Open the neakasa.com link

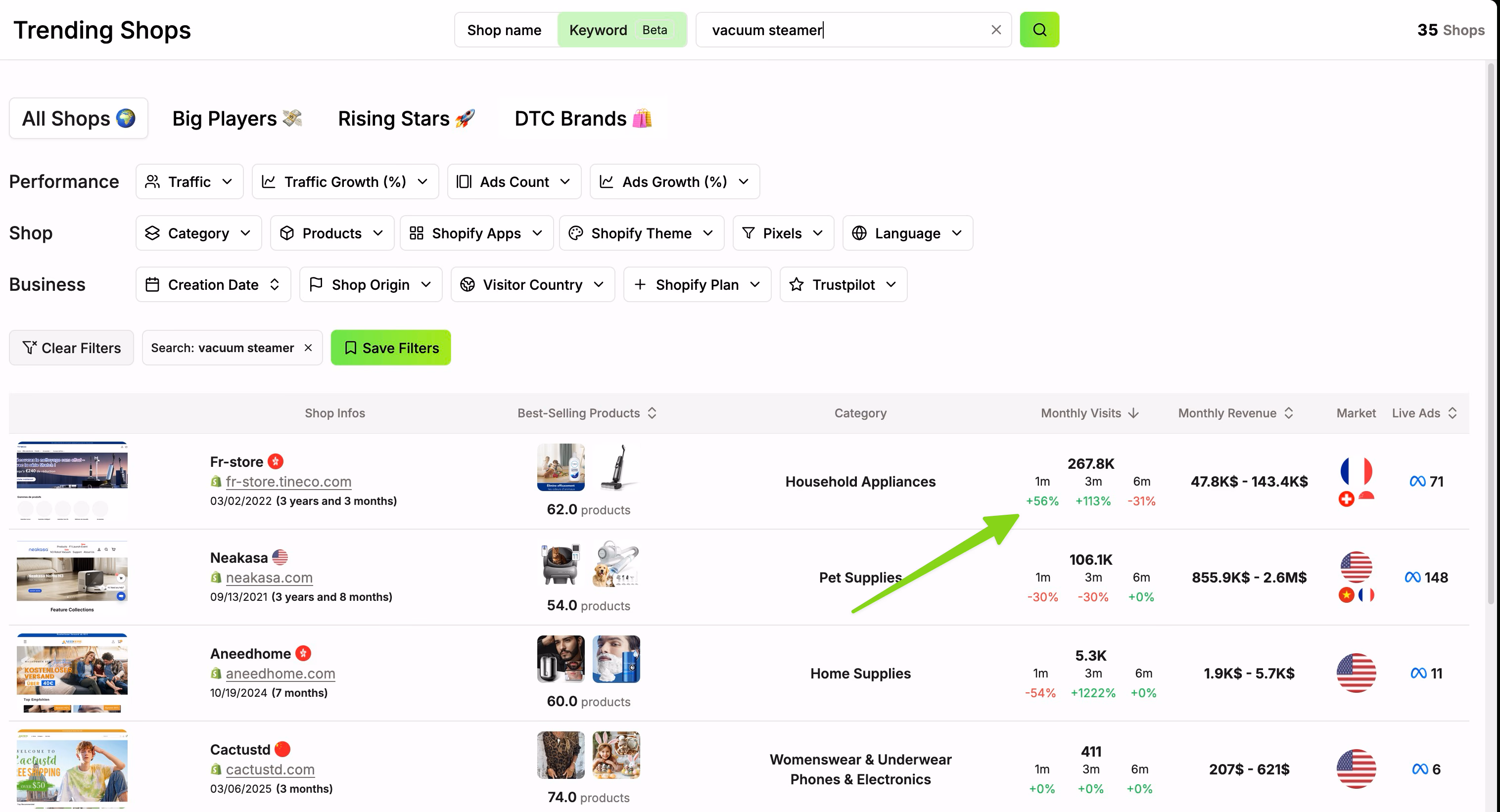pyautogui.click(x=269, y=578)
